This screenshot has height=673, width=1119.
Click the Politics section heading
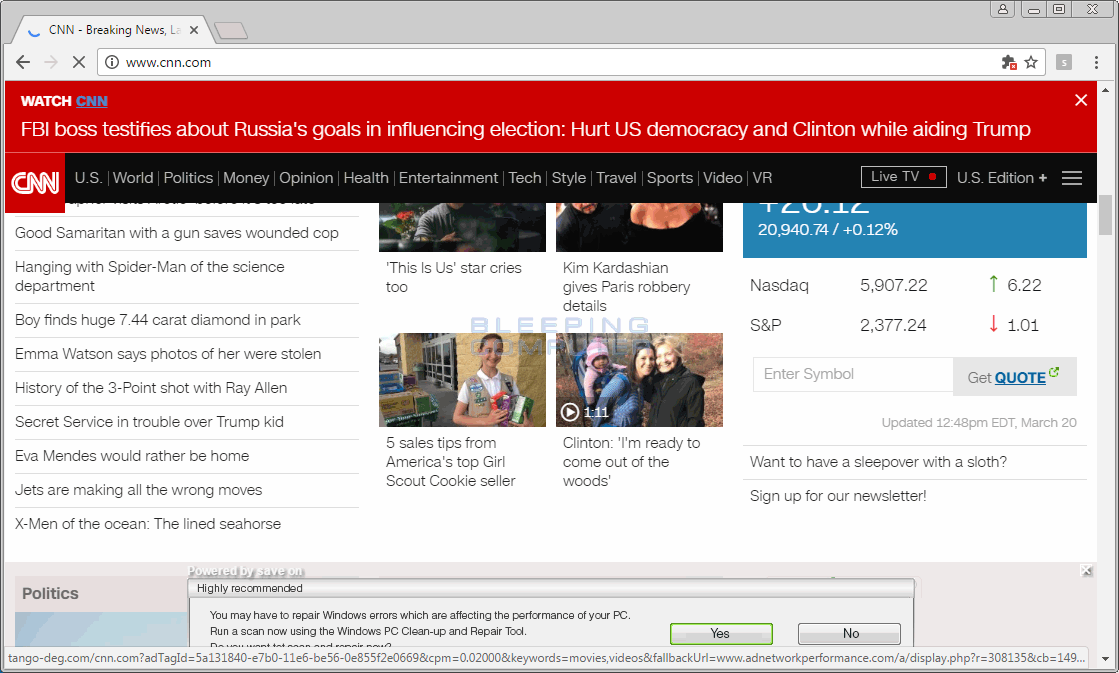tap(50, 594)
